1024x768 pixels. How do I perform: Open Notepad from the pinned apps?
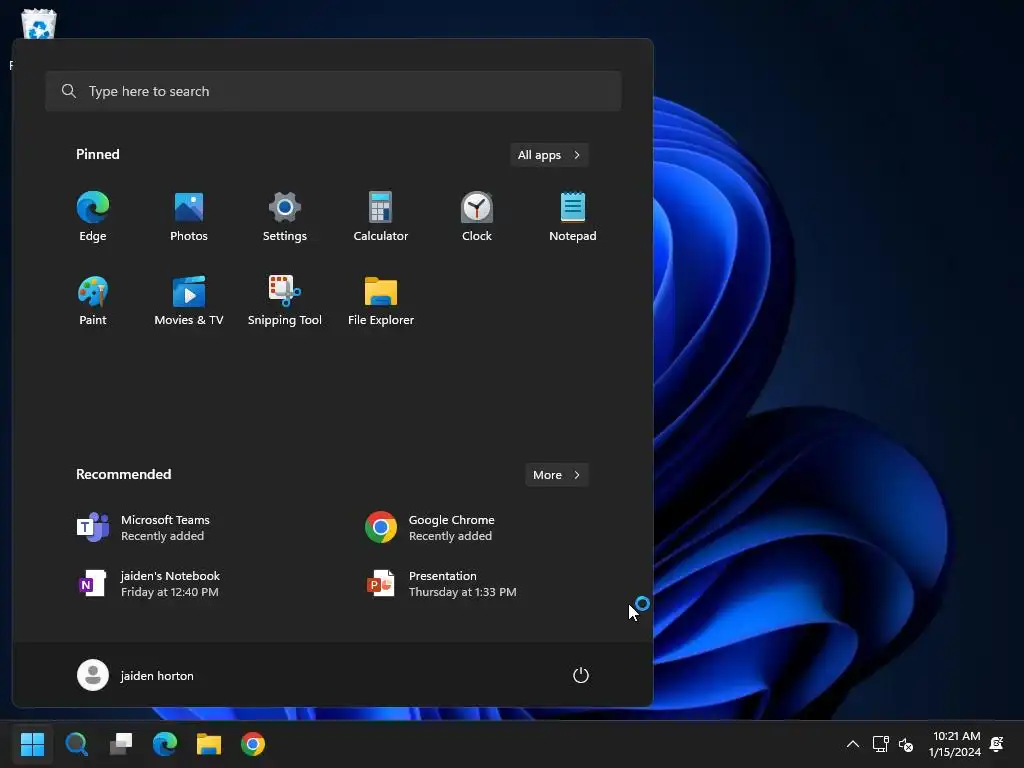(x=573, y=217)
